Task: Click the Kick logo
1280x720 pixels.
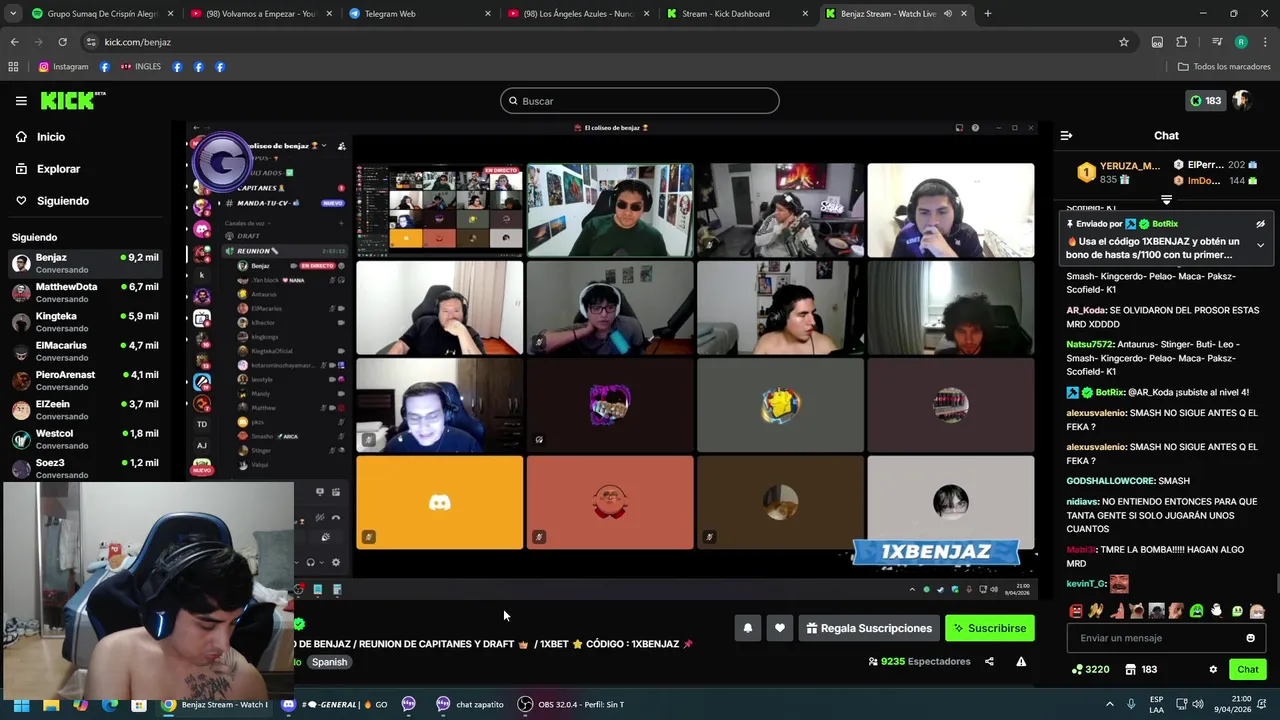Action: coord(72,100)
